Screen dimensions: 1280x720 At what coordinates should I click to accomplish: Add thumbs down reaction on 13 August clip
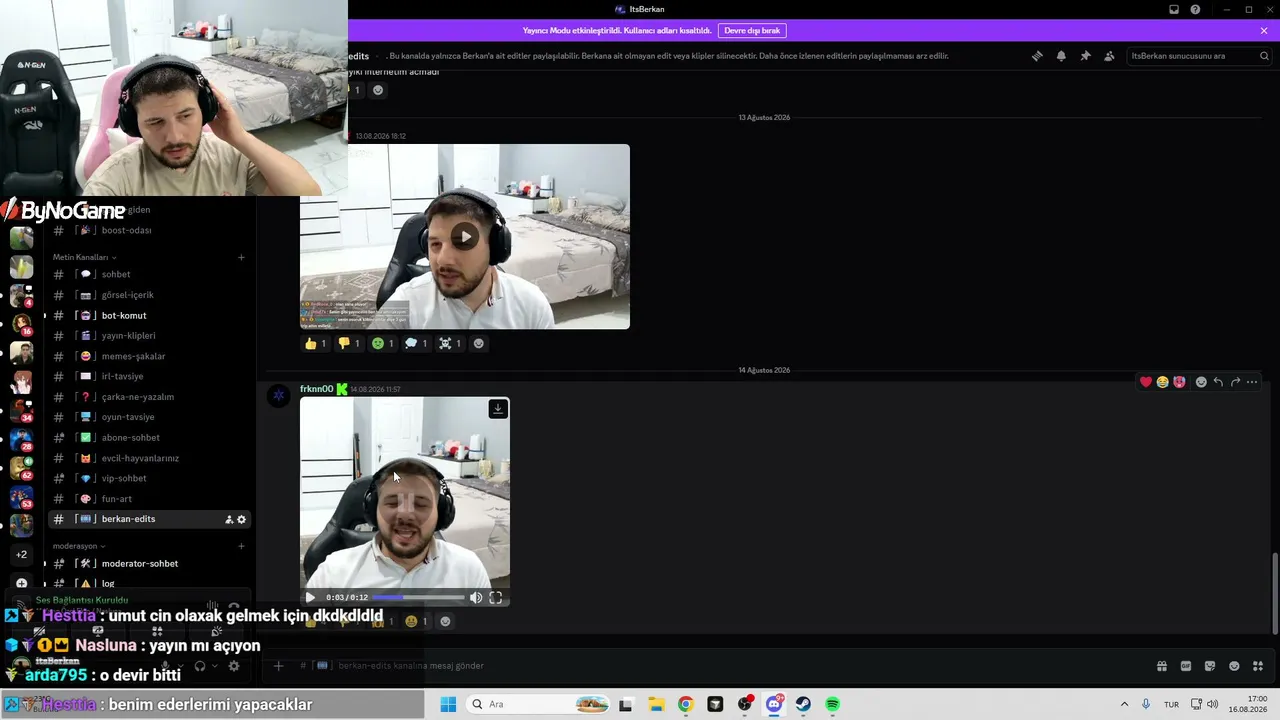349,343
